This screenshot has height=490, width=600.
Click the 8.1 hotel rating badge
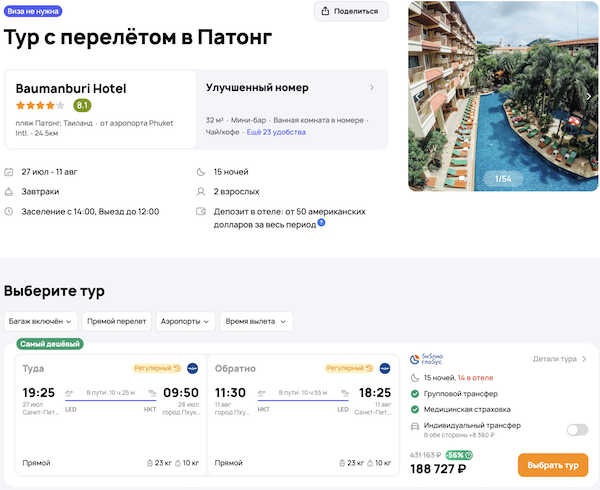click(82, 105)
